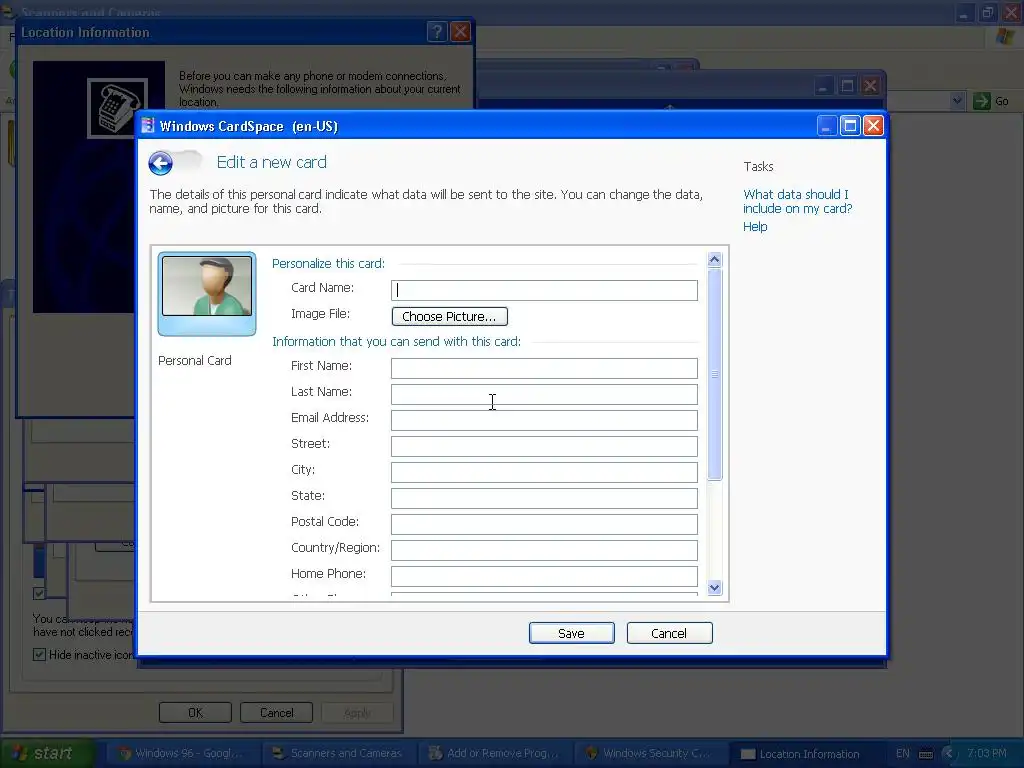Click the Postal Code input field
This screenshot has height=768, width=1024.
tap(544, 524)
